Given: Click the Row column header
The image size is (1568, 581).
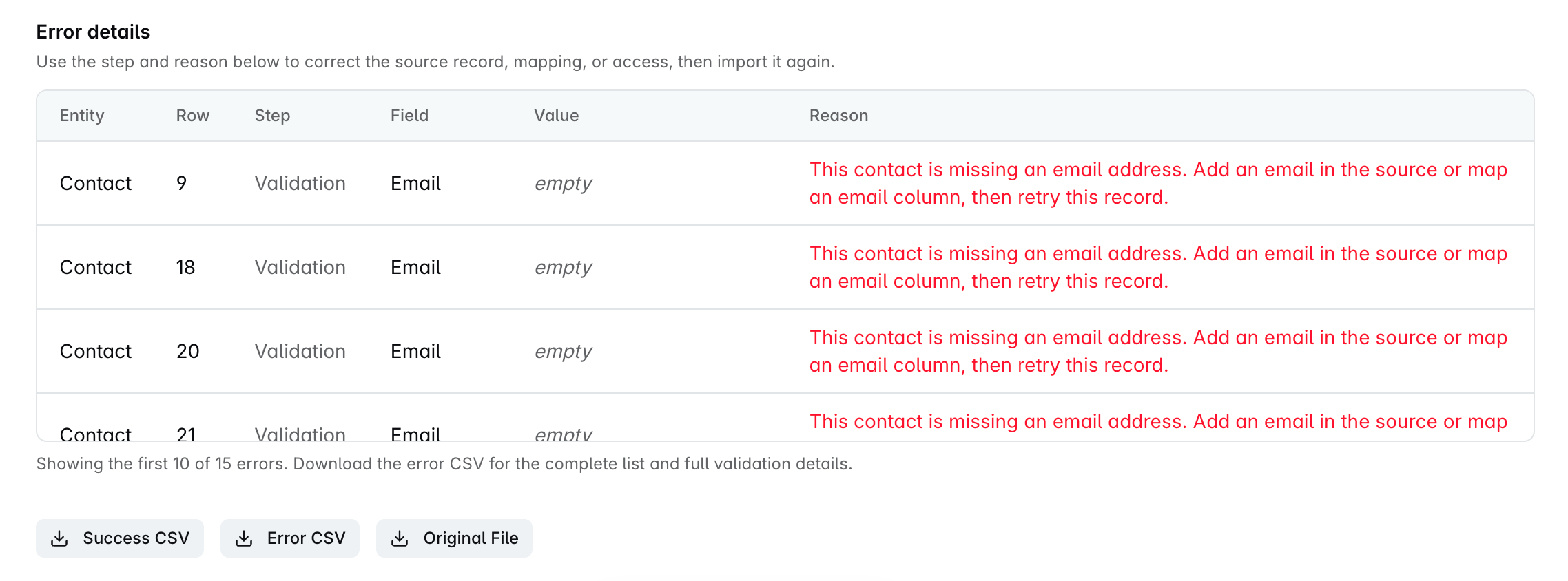Looking at the screenshot, I should [x=193, y=116].
